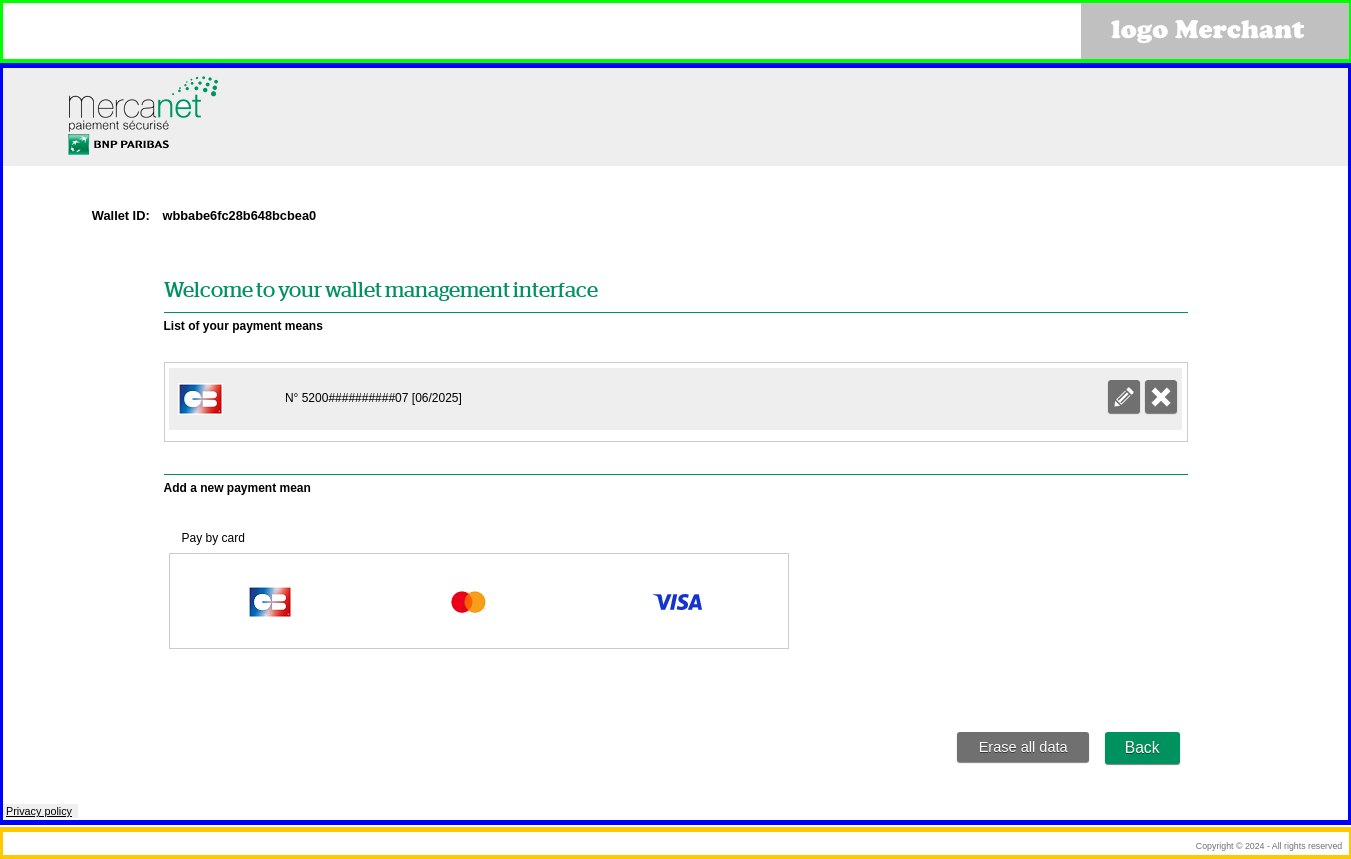Delete the saved card via X icon
The height and width of the screenshot is (859, 1351).
pos(1160,397)
